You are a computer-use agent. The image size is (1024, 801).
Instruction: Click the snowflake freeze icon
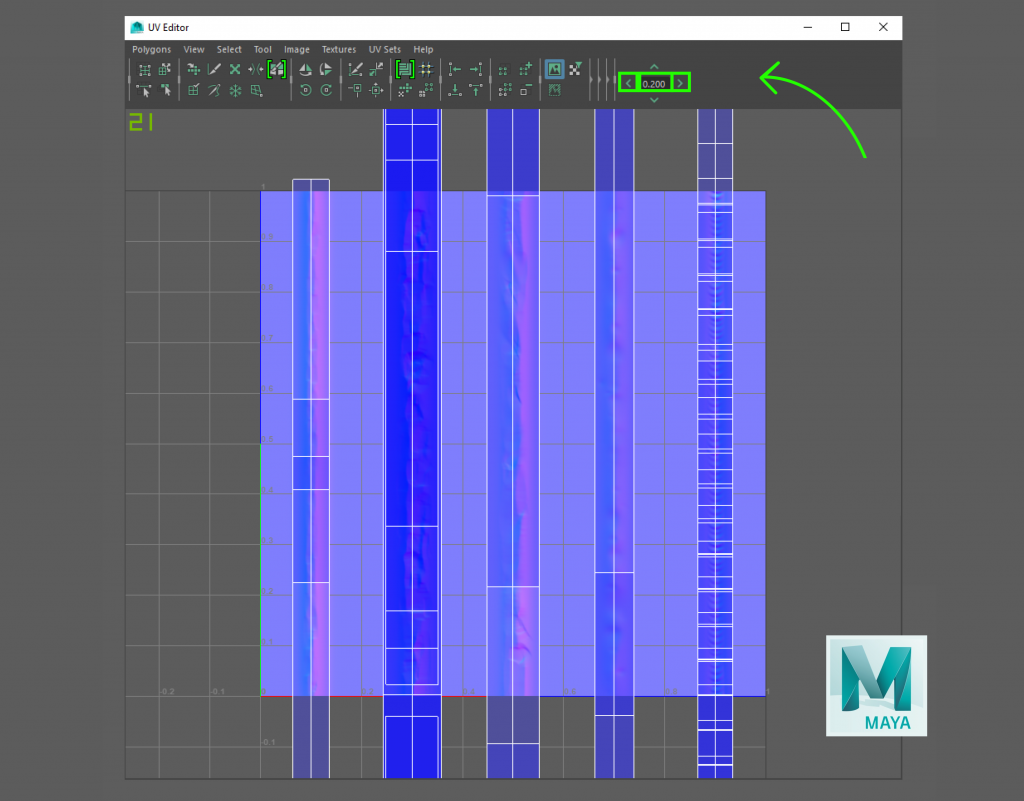(235, 91)
